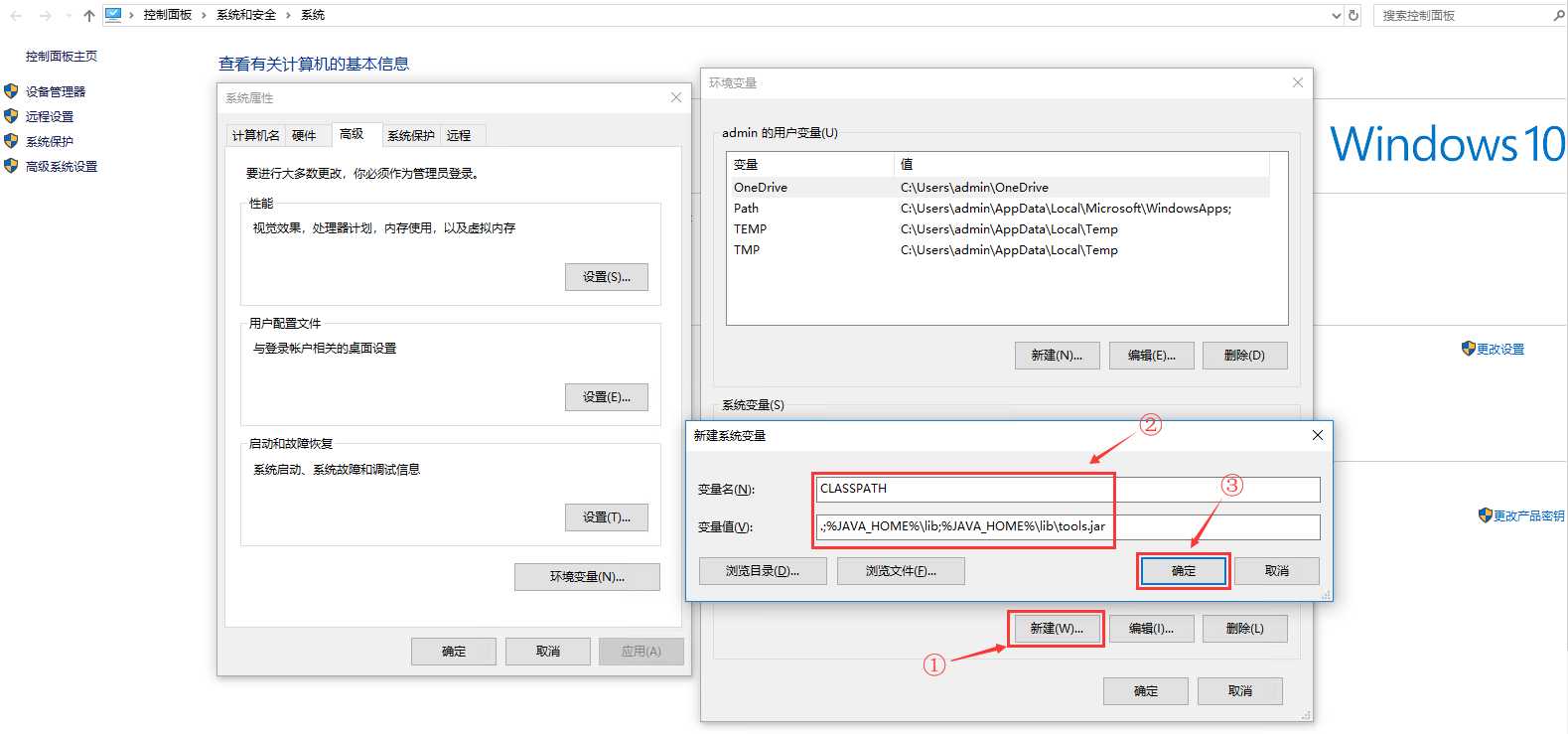Viewport: 1568px width, 734px height.
Task: Confirm 系统属性 dialog with 确定
Action: click(x=454, y=652)
